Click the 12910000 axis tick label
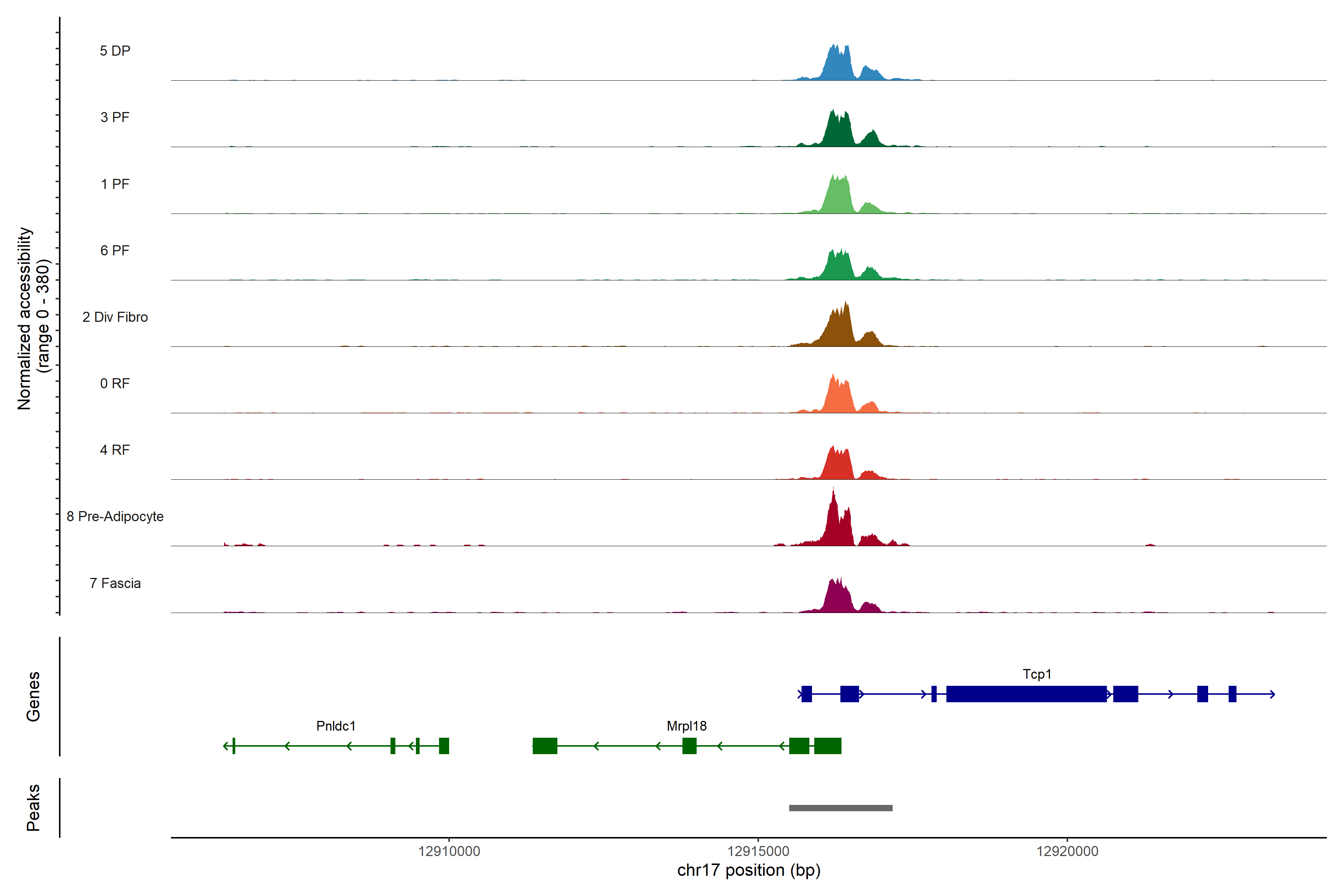1344x896 pixels. 449,852
